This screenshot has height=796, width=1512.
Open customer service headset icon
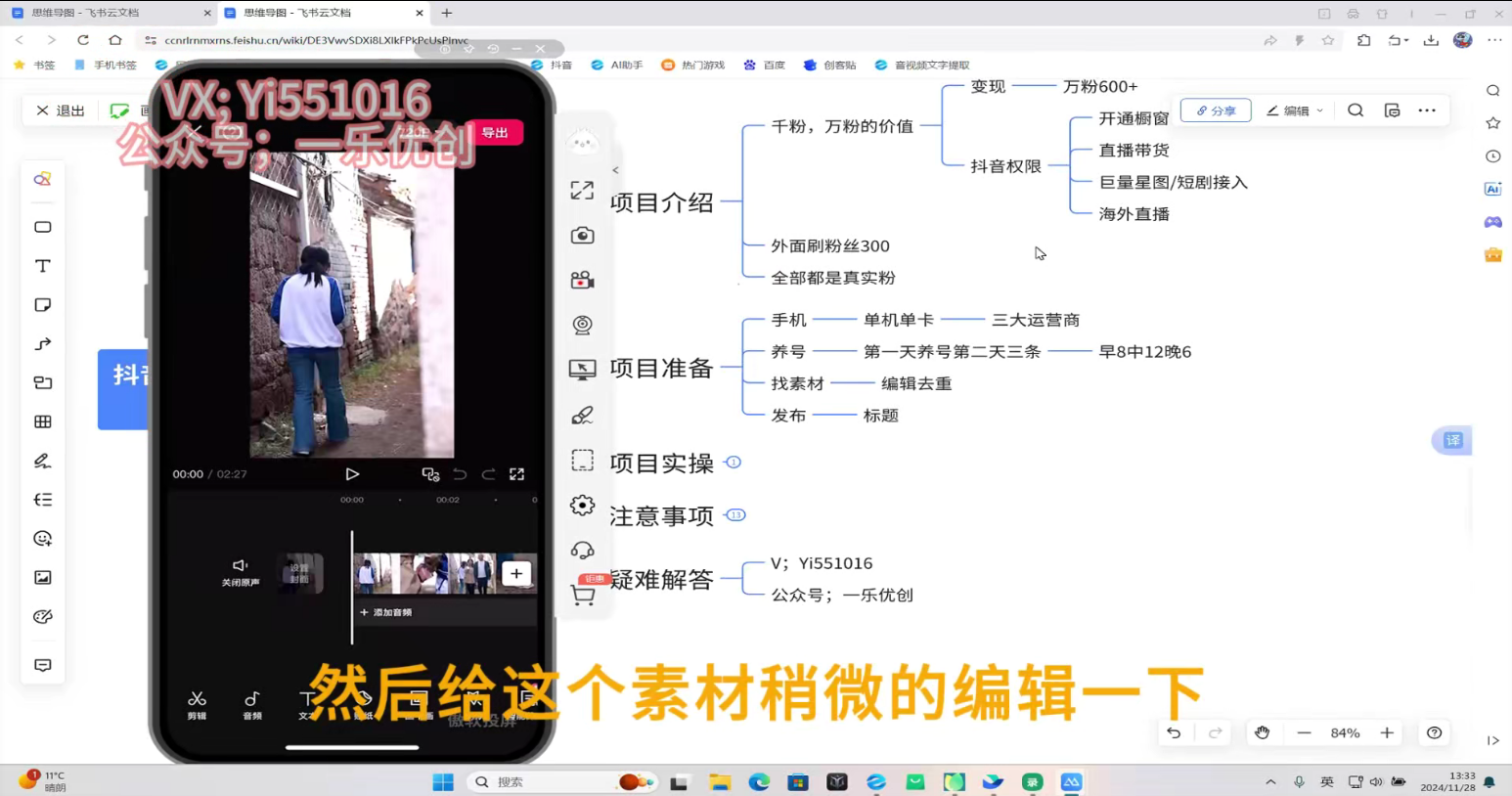tap(582, 551)
